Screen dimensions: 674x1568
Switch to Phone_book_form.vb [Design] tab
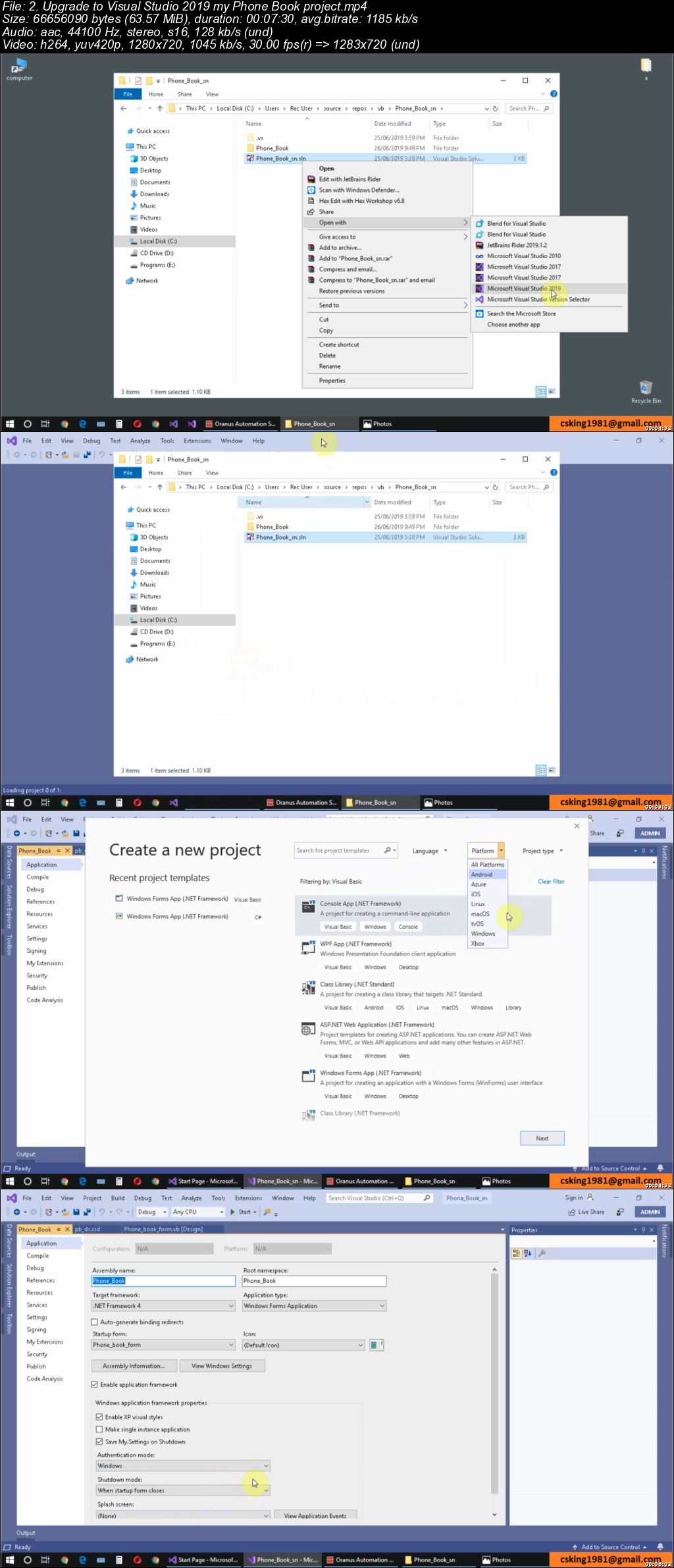pyautogui.click(x=163, y=1229)
